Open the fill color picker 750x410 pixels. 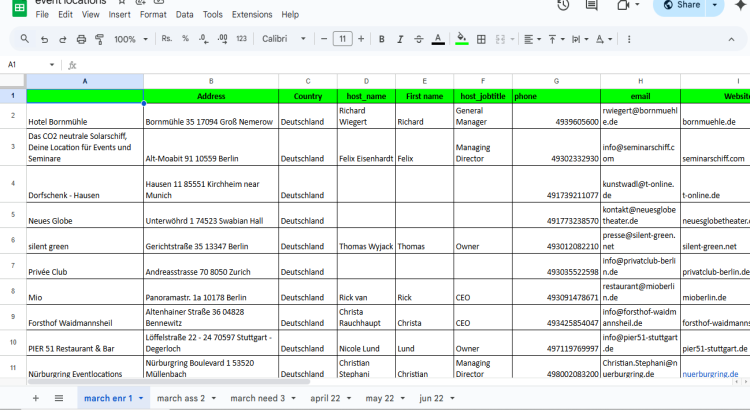[x=461, y=39]
